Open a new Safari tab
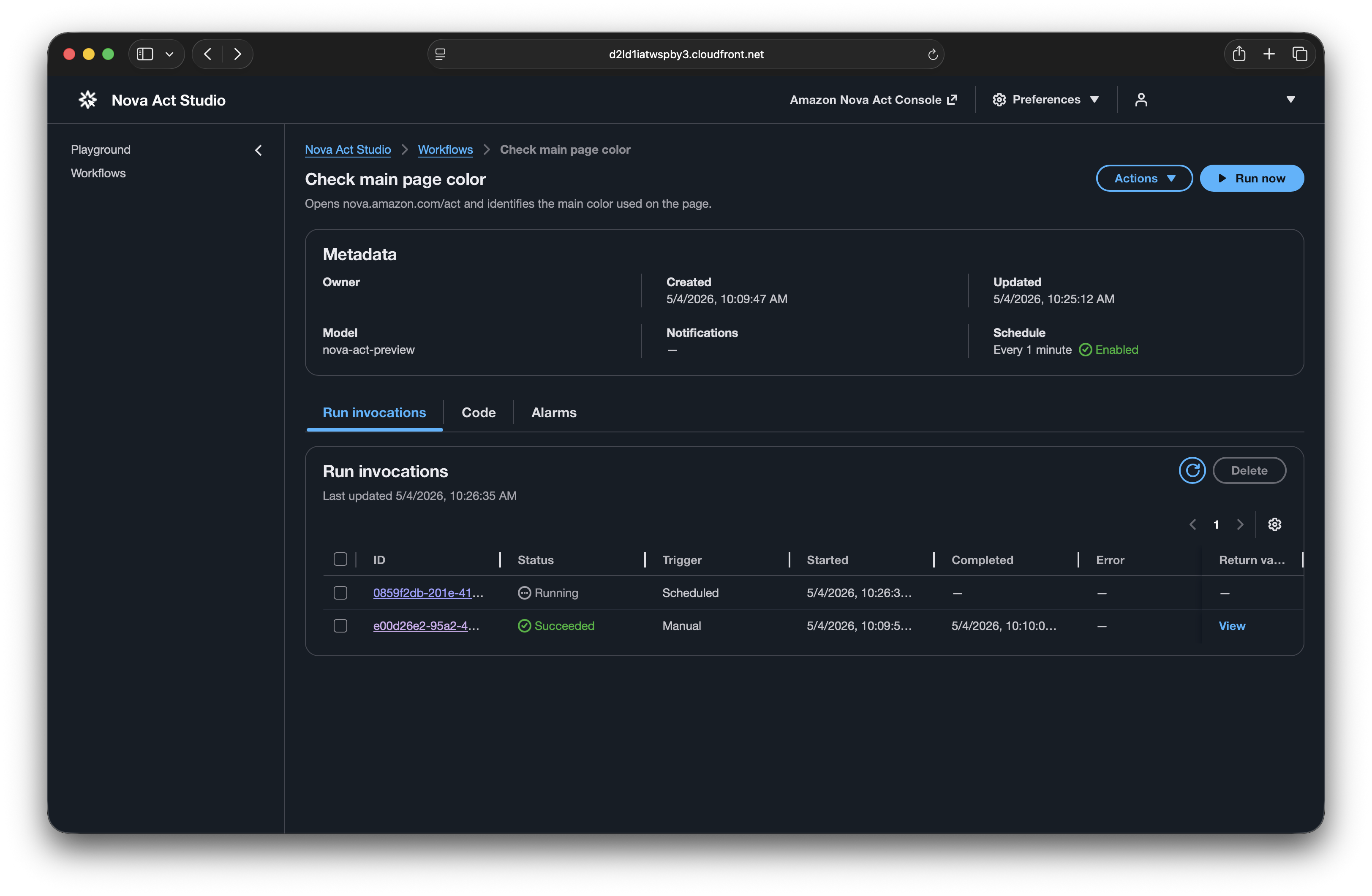The height and width of the screenshot is (896, 1372). coord(1269,54)
